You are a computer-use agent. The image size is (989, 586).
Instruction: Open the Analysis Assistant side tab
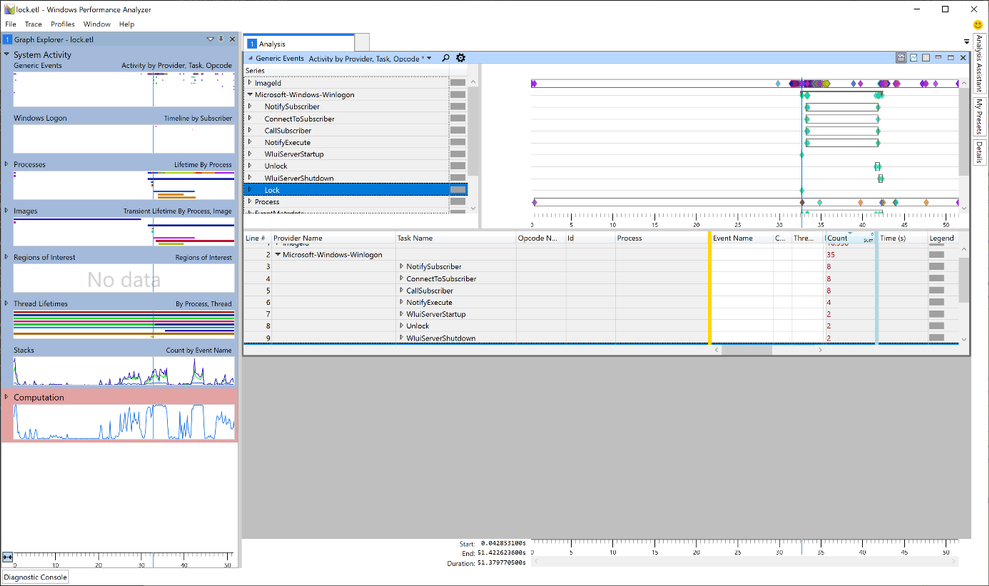[979, 63]
